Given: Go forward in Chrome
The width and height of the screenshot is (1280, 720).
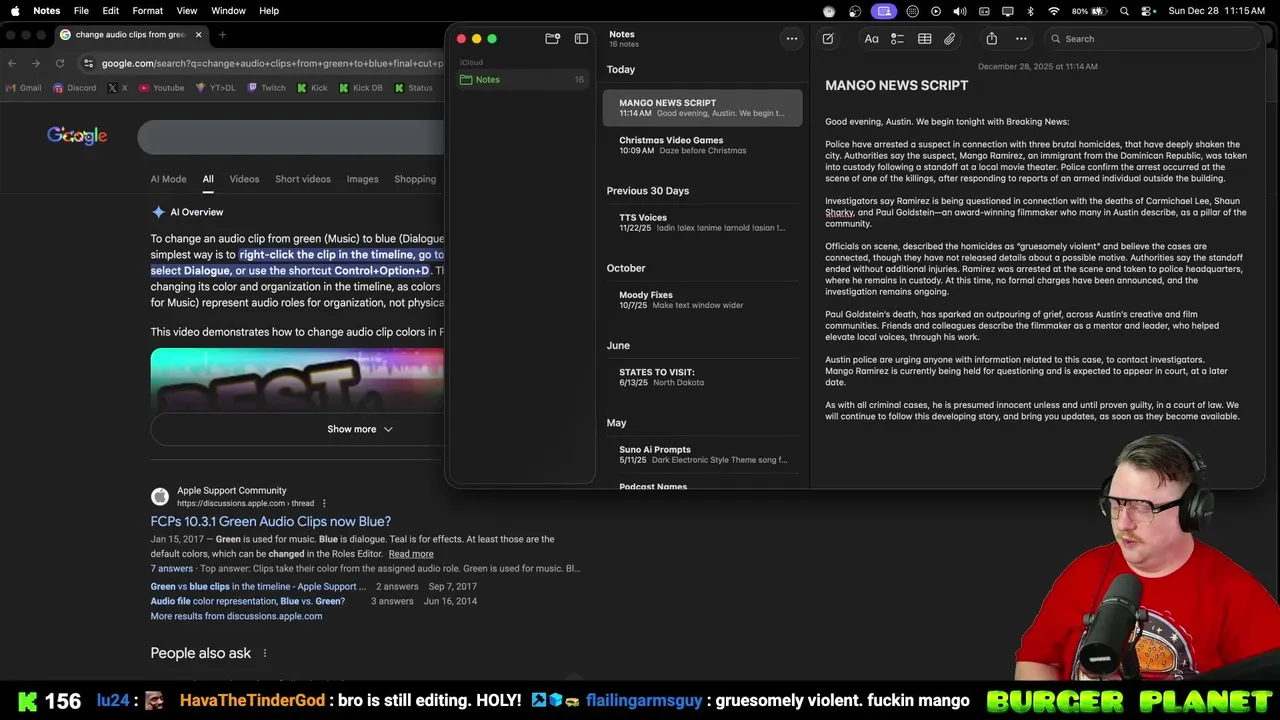Looking at the screenshot, I should [36, 63].
